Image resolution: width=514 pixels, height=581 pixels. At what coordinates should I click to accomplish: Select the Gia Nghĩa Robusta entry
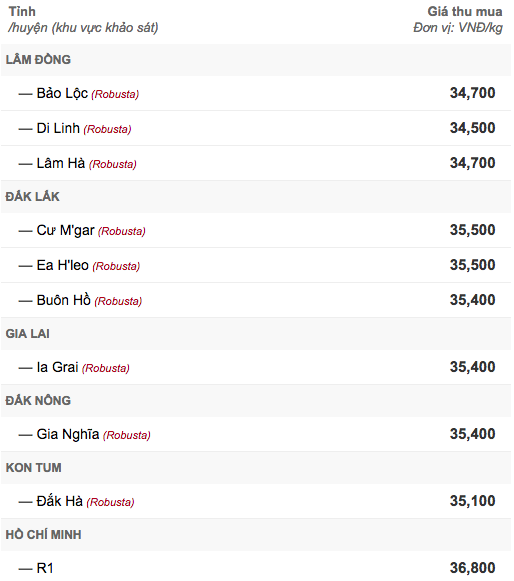[x=256, y=434]
